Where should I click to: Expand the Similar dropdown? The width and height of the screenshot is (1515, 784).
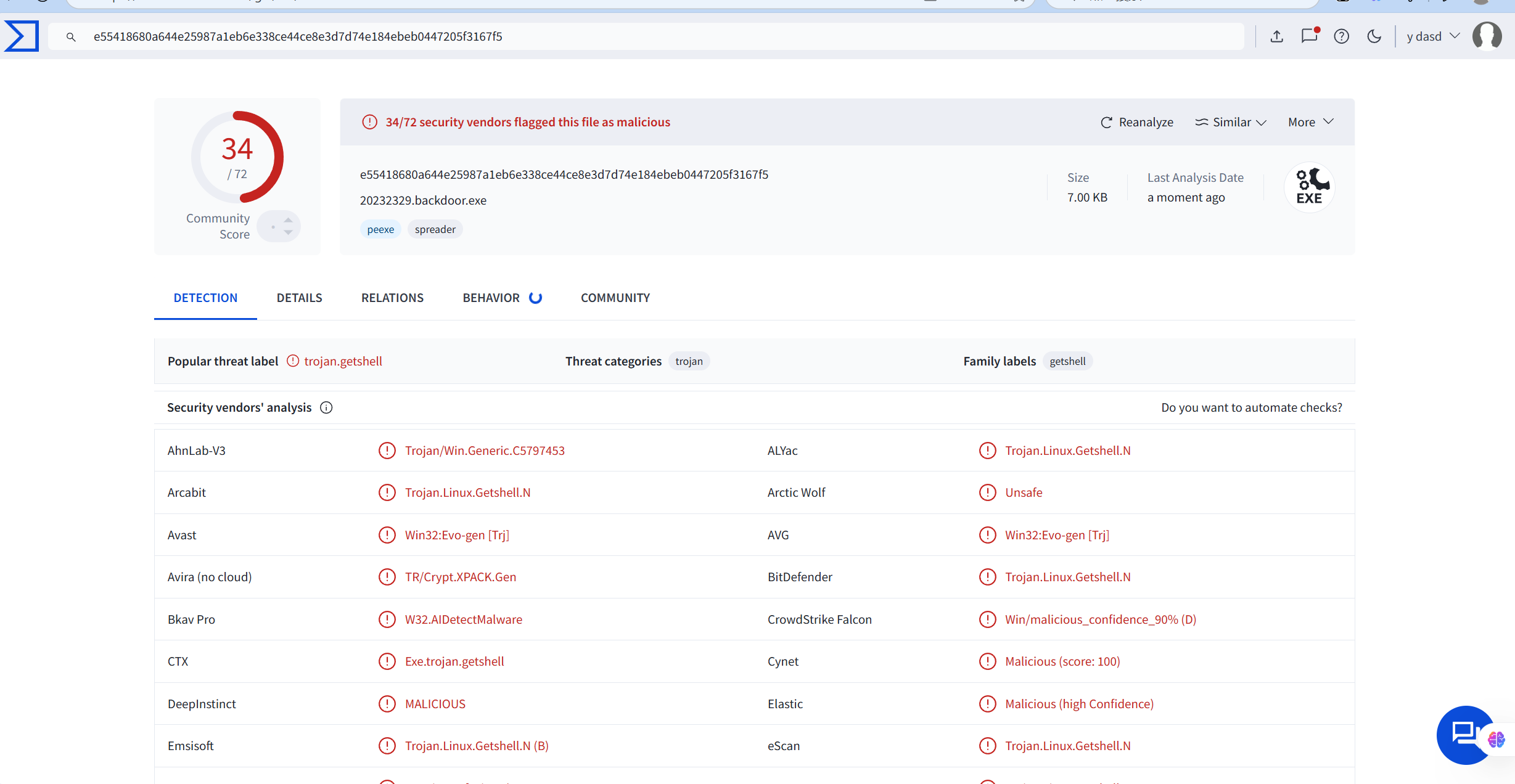point(1231,122)
